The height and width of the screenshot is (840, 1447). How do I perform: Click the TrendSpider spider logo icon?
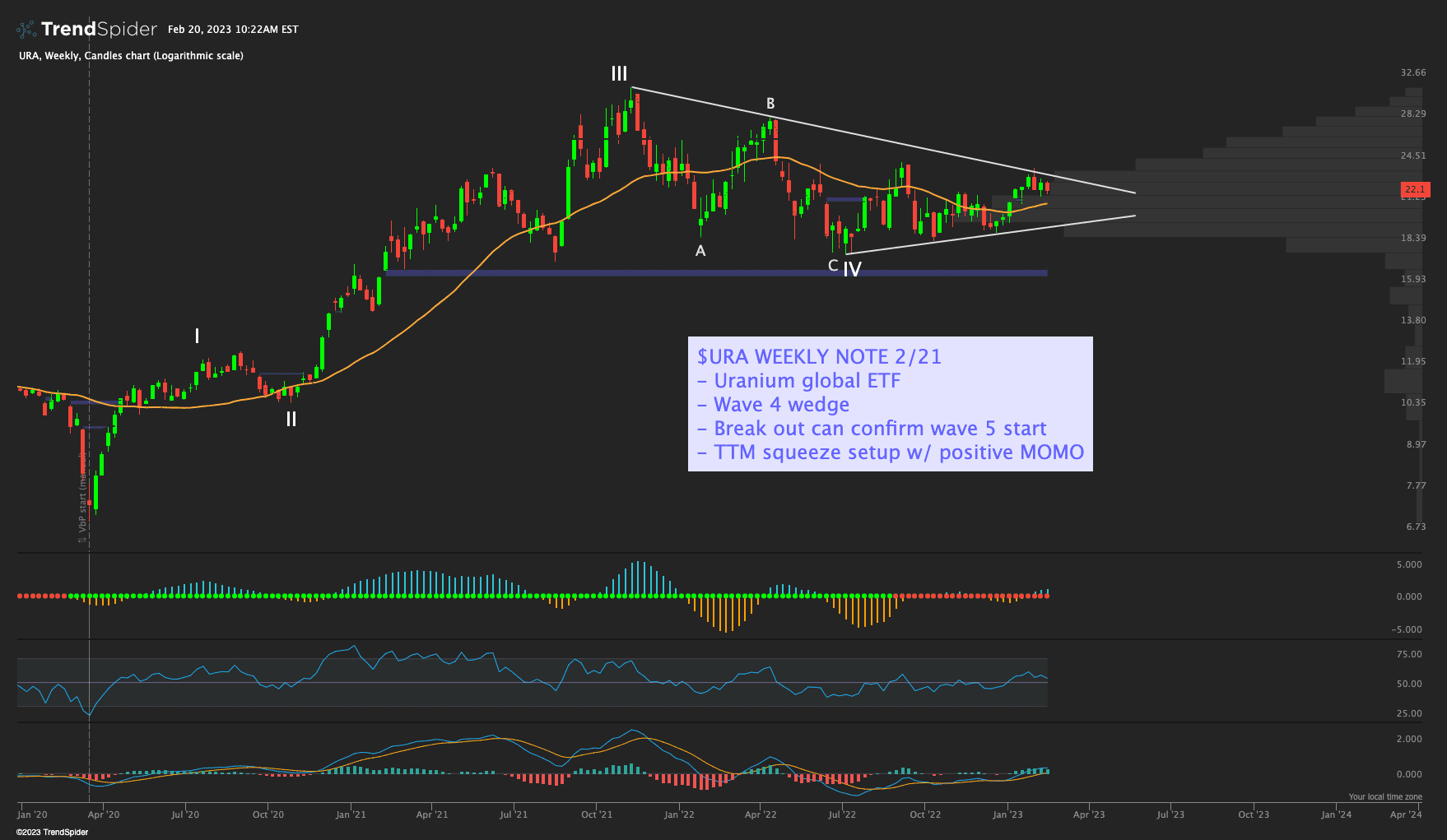pyautogui.click(x=26, y=30)
